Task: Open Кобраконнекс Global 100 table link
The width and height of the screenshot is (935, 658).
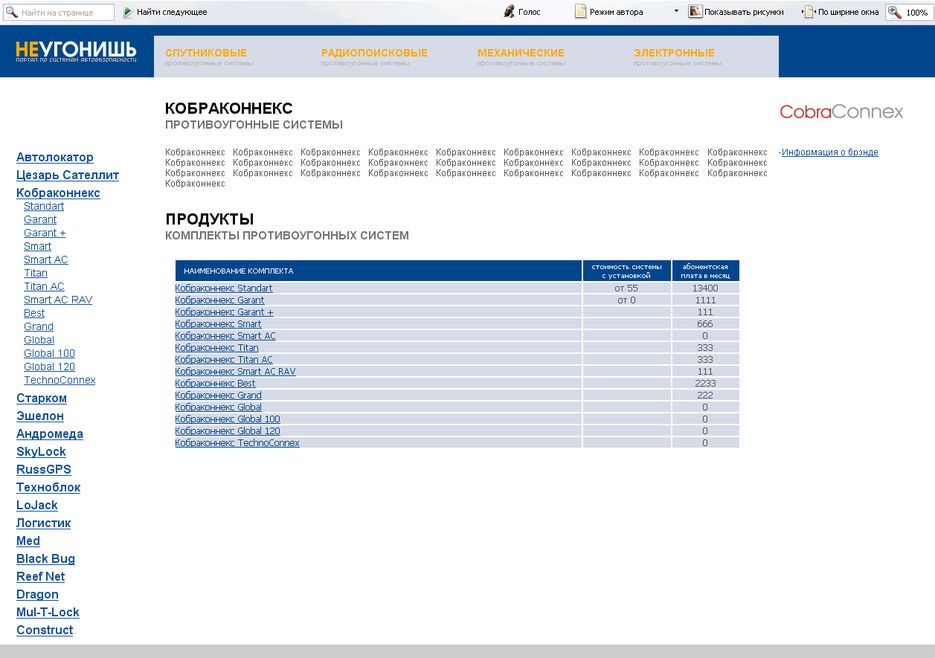Action: [x=227, y=419]
